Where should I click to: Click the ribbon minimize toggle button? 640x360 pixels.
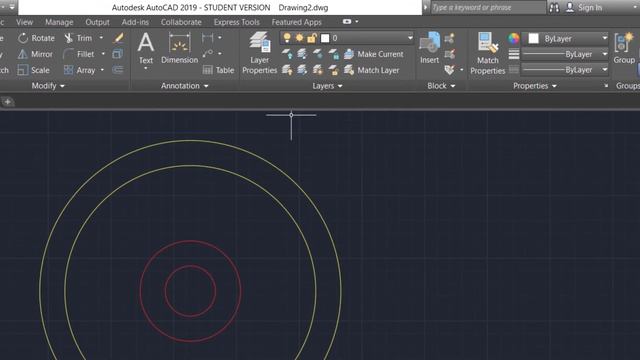(347, 22)
